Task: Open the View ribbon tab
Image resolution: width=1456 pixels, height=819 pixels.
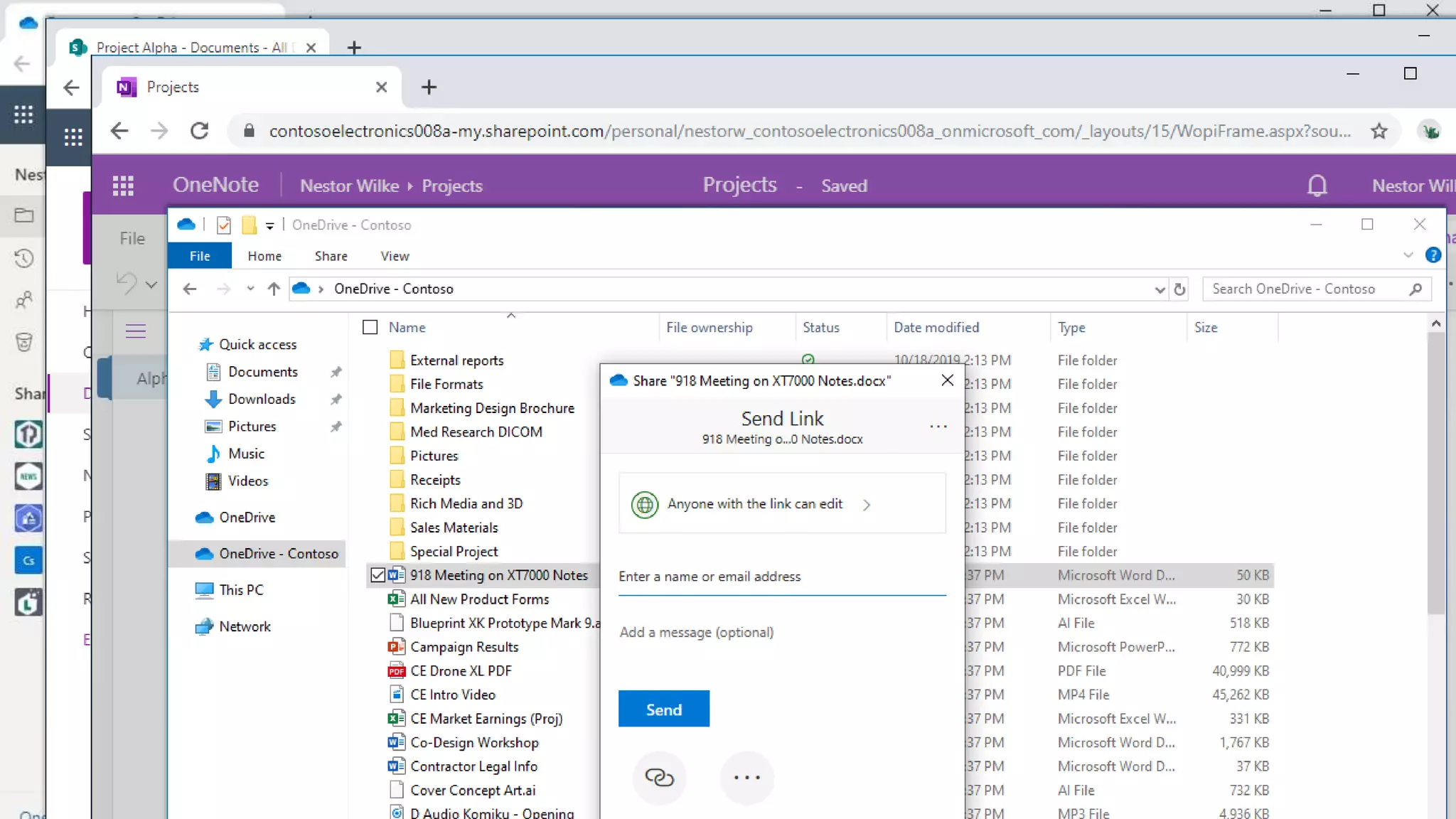Action: [x=395, y=256]
